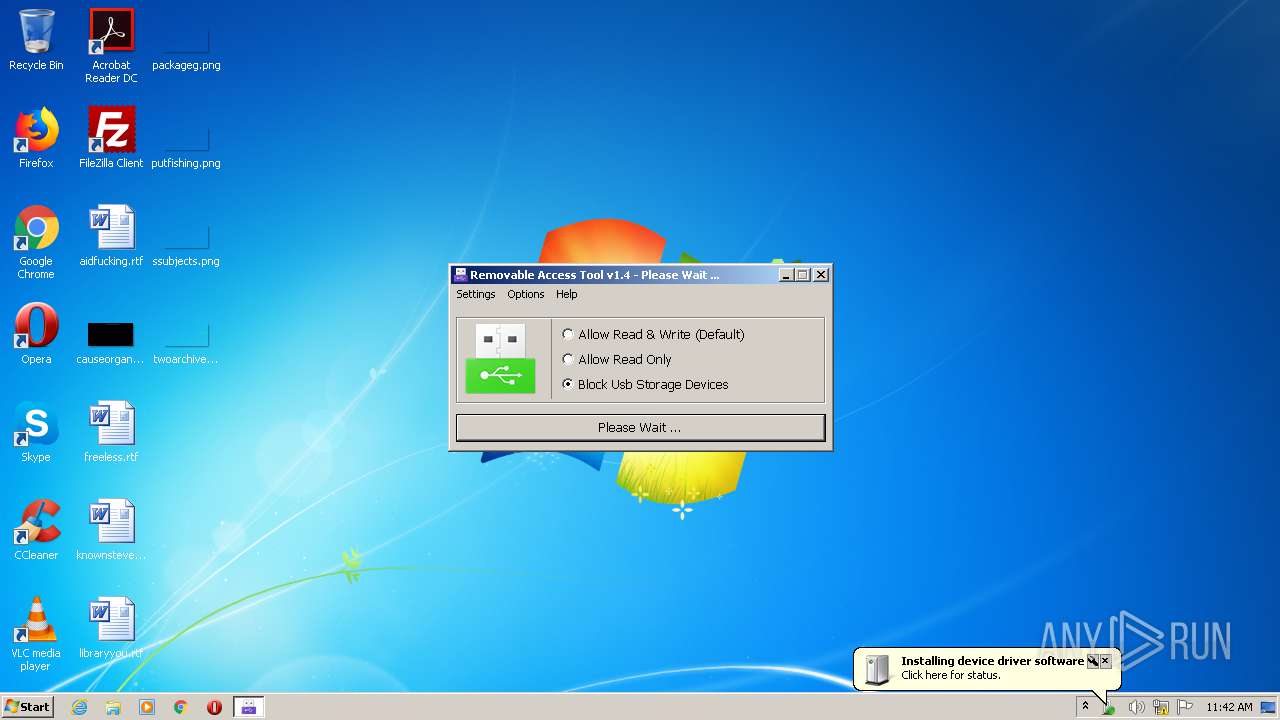Viewport: 1280px width, 720px height.
Task: Select the ssubjects.png desktop file
Action: click(186, 236)
